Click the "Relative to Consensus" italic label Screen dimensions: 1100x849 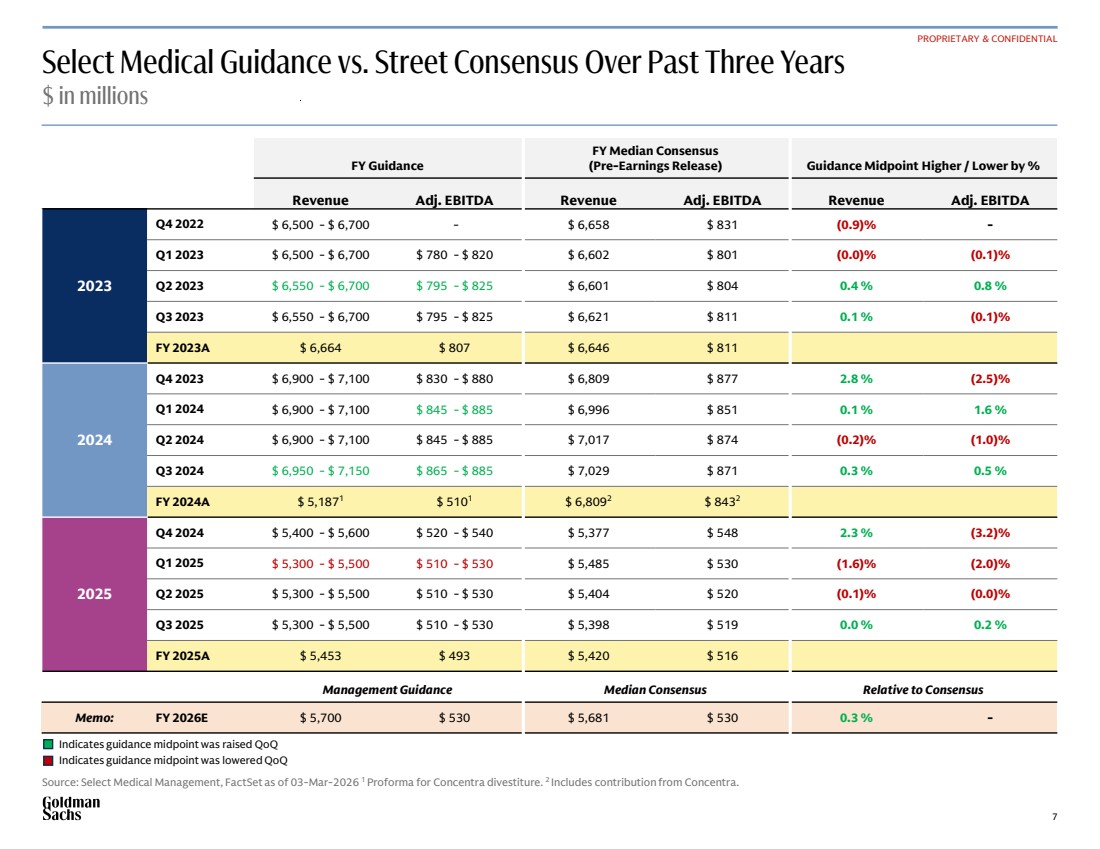click(x=923, y=690)
